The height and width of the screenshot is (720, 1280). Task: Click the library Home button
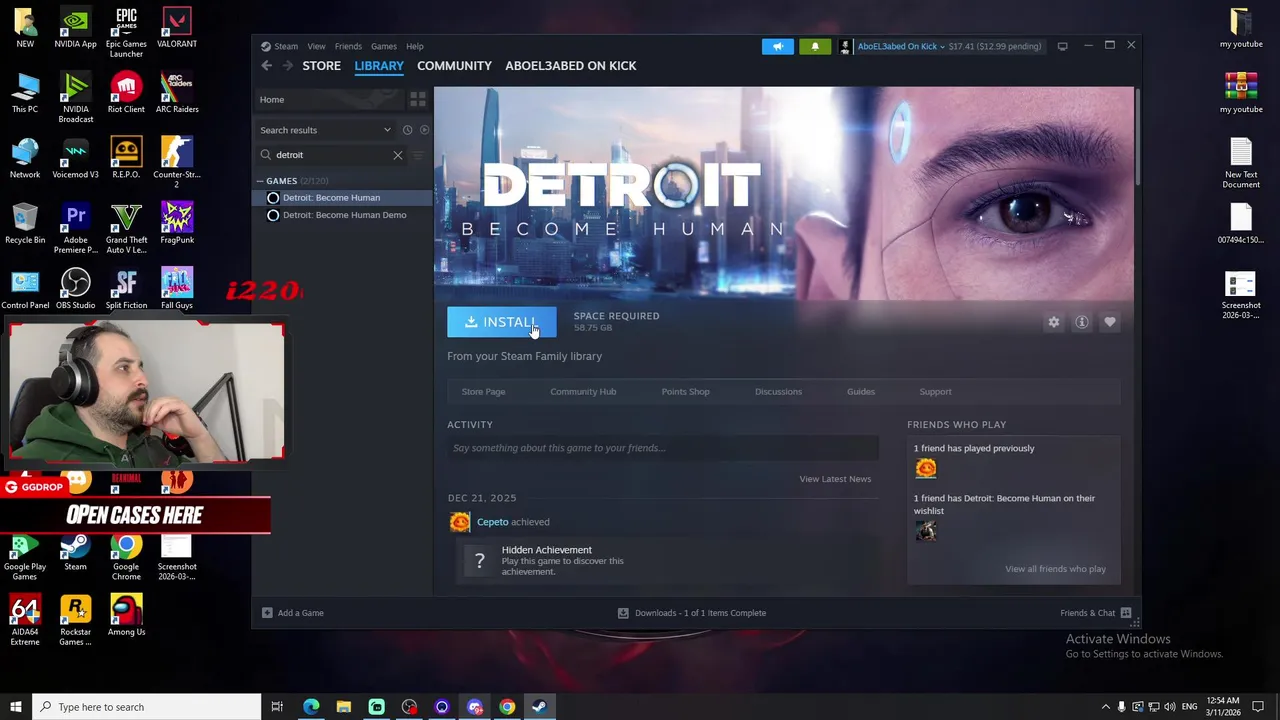(x=328, y=99)
